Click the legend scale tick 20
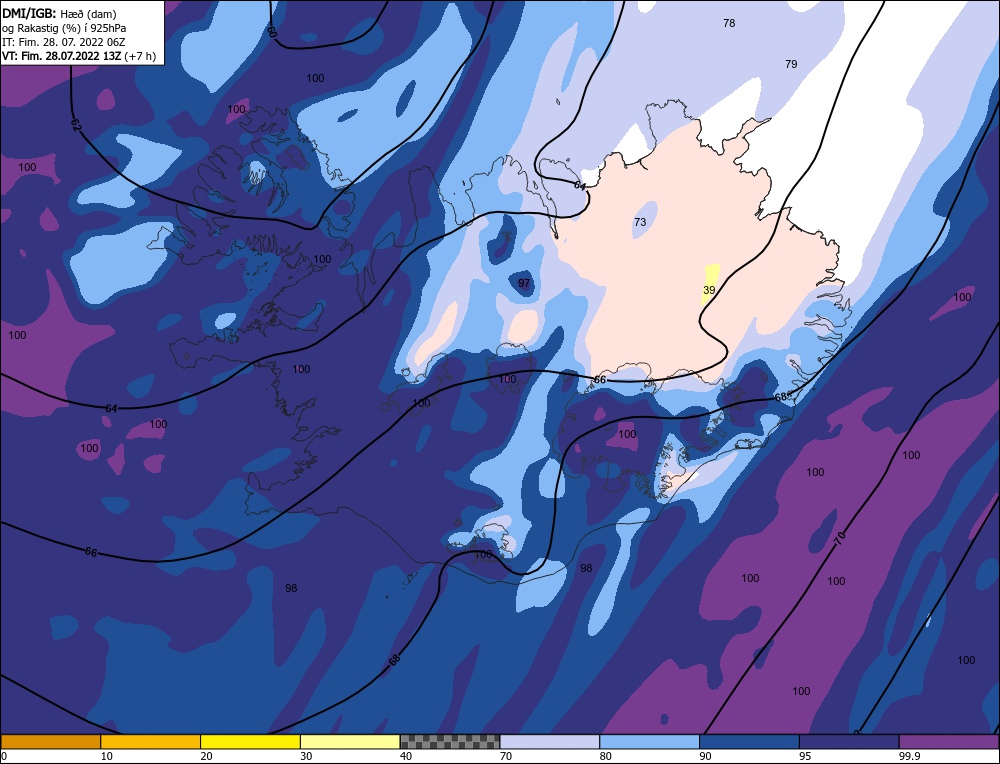Image resolution: width=1000 pixels, height=764 pixels. pyautogui.click(x=206, y=756)
